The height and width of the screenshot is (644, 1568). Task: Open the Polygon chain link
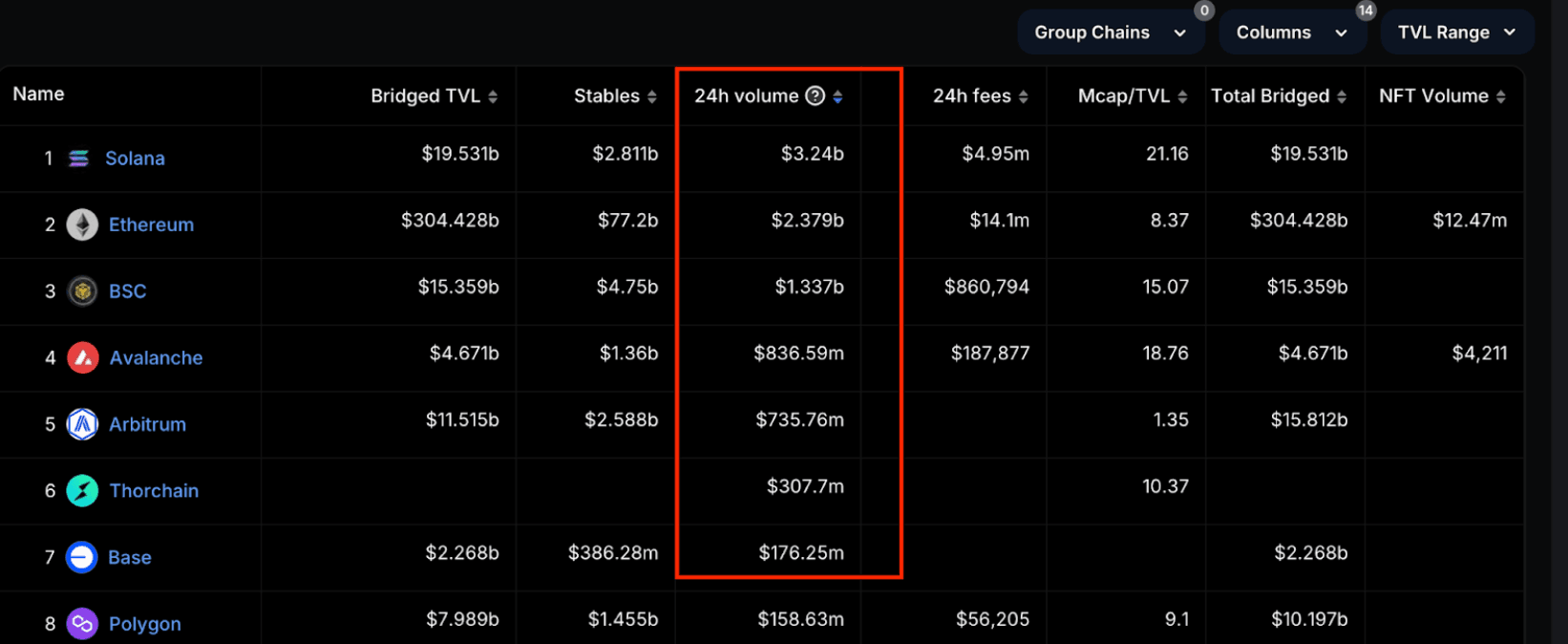pos(144,624)
